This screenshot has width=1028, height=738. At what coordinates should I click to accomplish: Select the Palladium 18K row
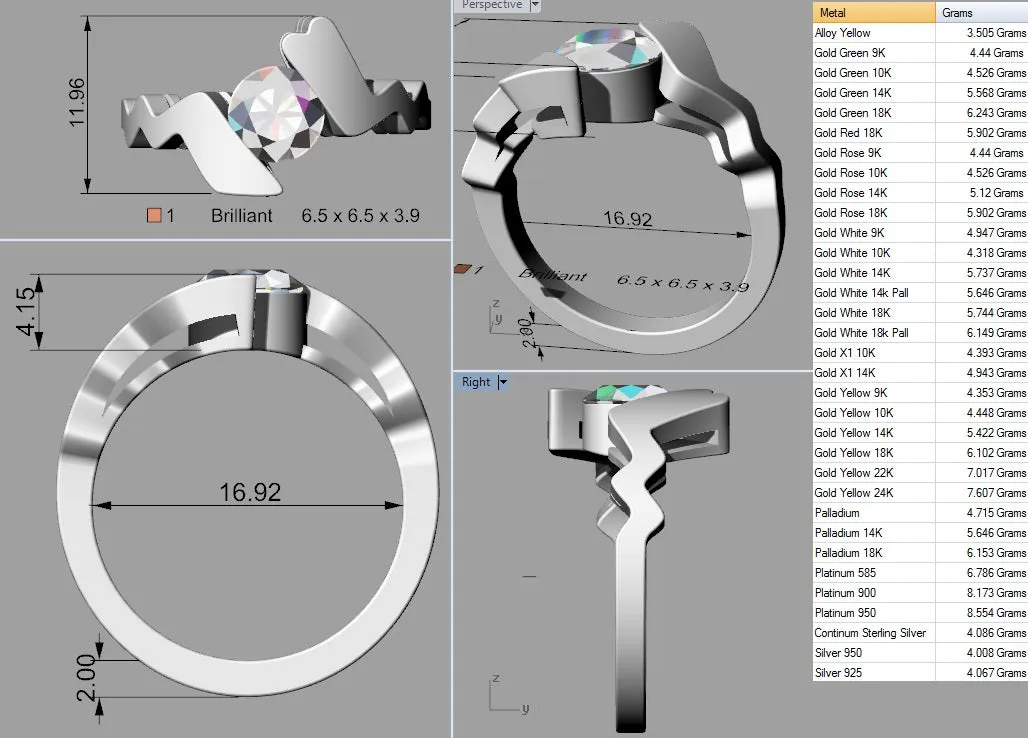[x=920, y=553]
